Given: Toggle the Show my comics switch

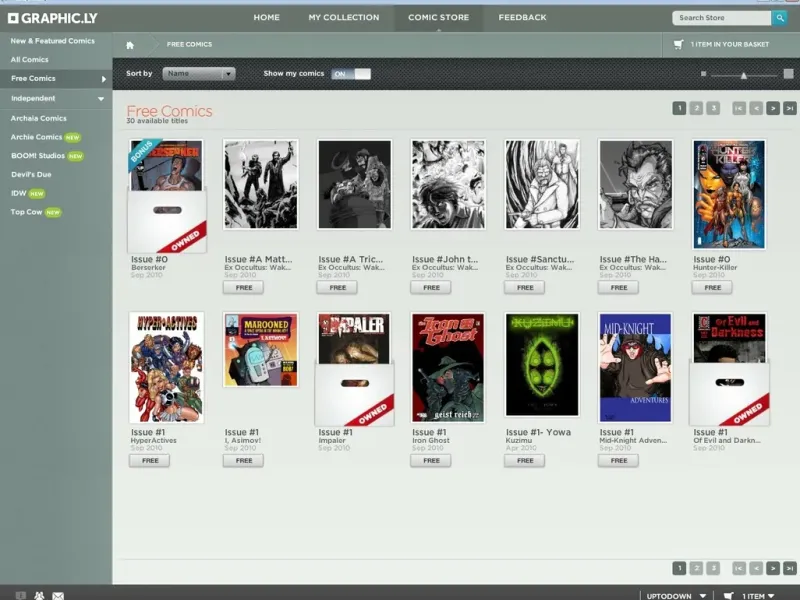Looking at the screenshot, I should click(x=351, y=74).
